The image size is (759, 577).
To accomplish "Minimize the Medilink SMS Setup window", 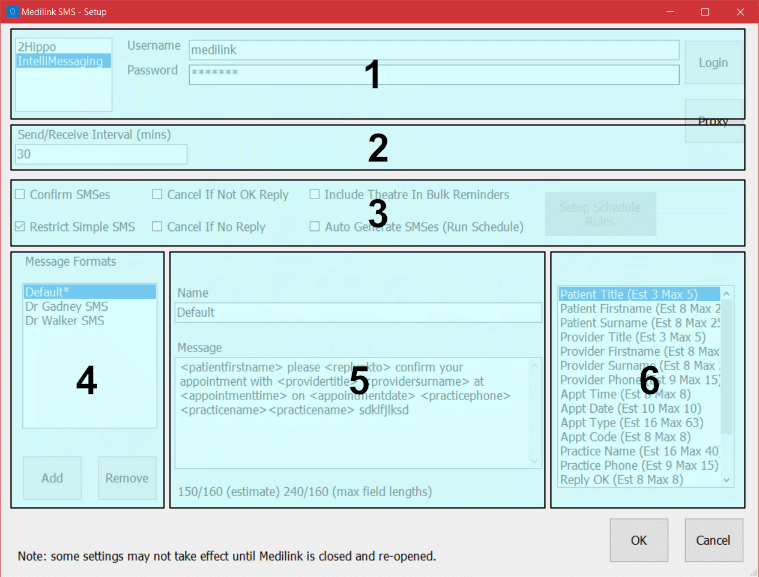I will pyautogui.click(x=670, y=12).
